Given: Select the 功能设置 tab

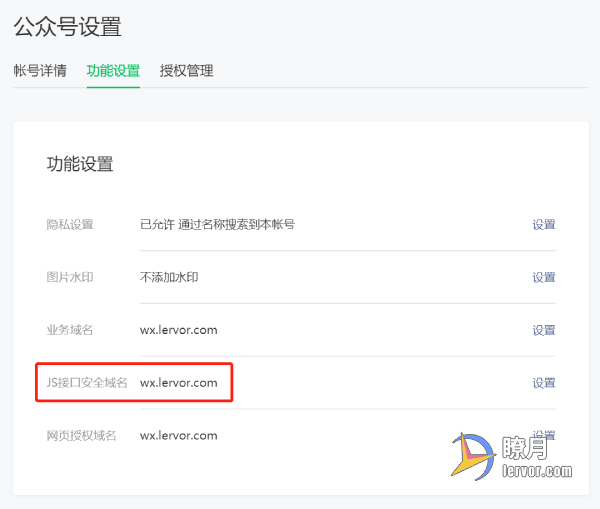Looking at the screenshot, I should [113, 71].
